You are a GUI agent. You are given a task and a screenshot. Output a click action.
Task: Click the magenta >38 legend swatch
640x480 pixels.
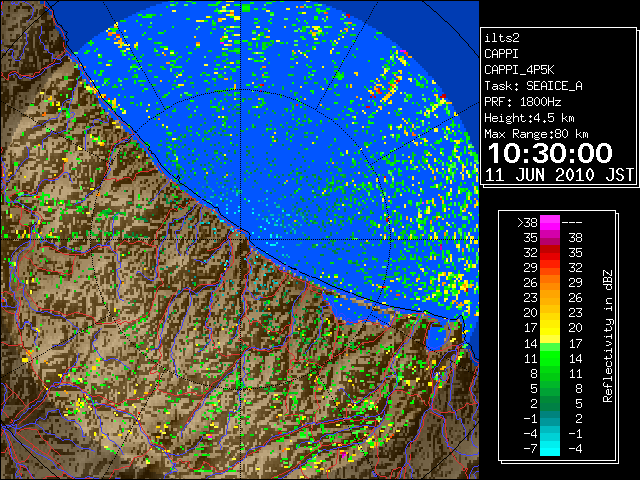[550, 222]
